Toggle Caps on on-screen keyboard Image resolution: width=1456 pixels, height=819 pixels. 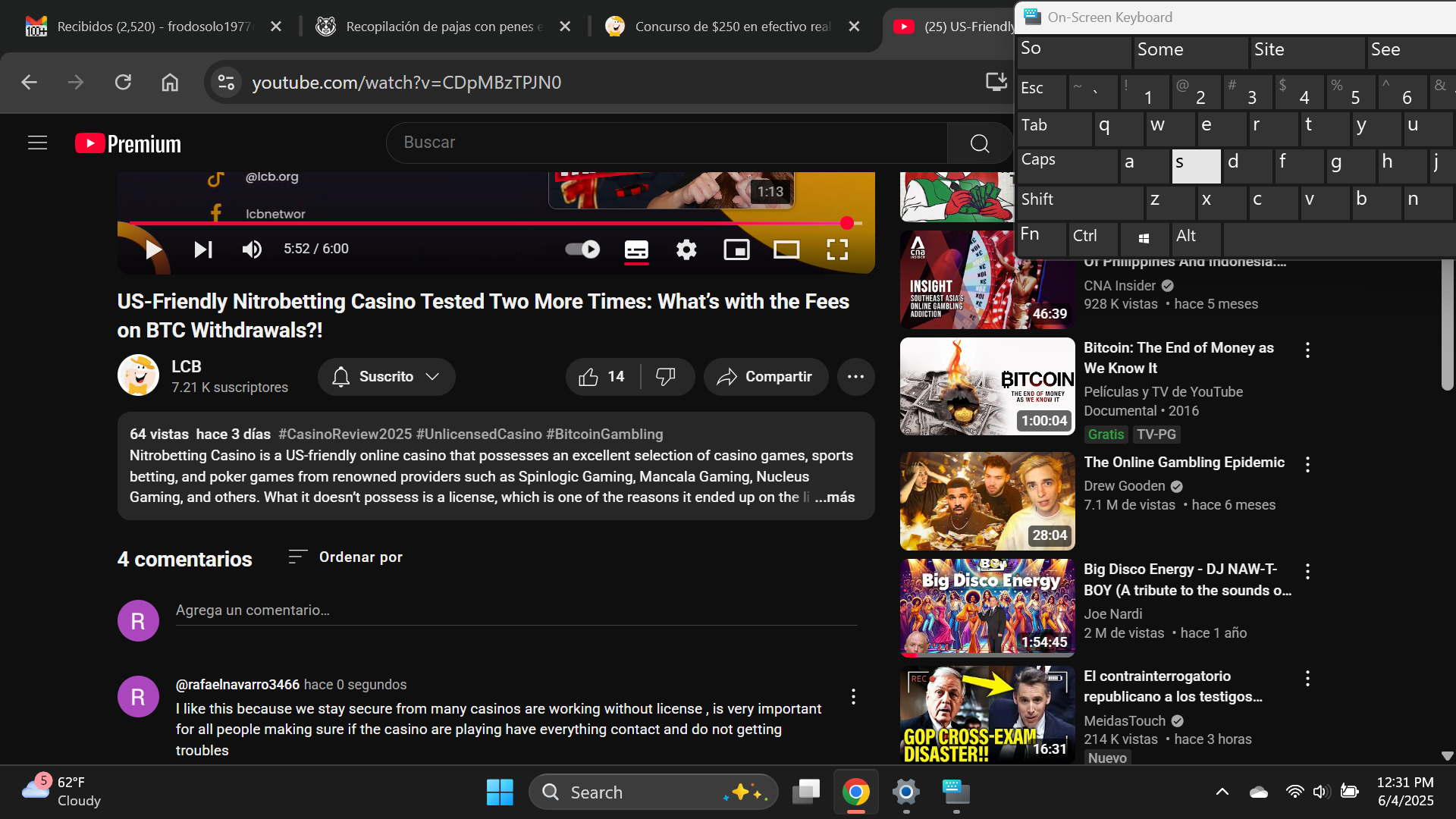click(x=1067, y=165)
